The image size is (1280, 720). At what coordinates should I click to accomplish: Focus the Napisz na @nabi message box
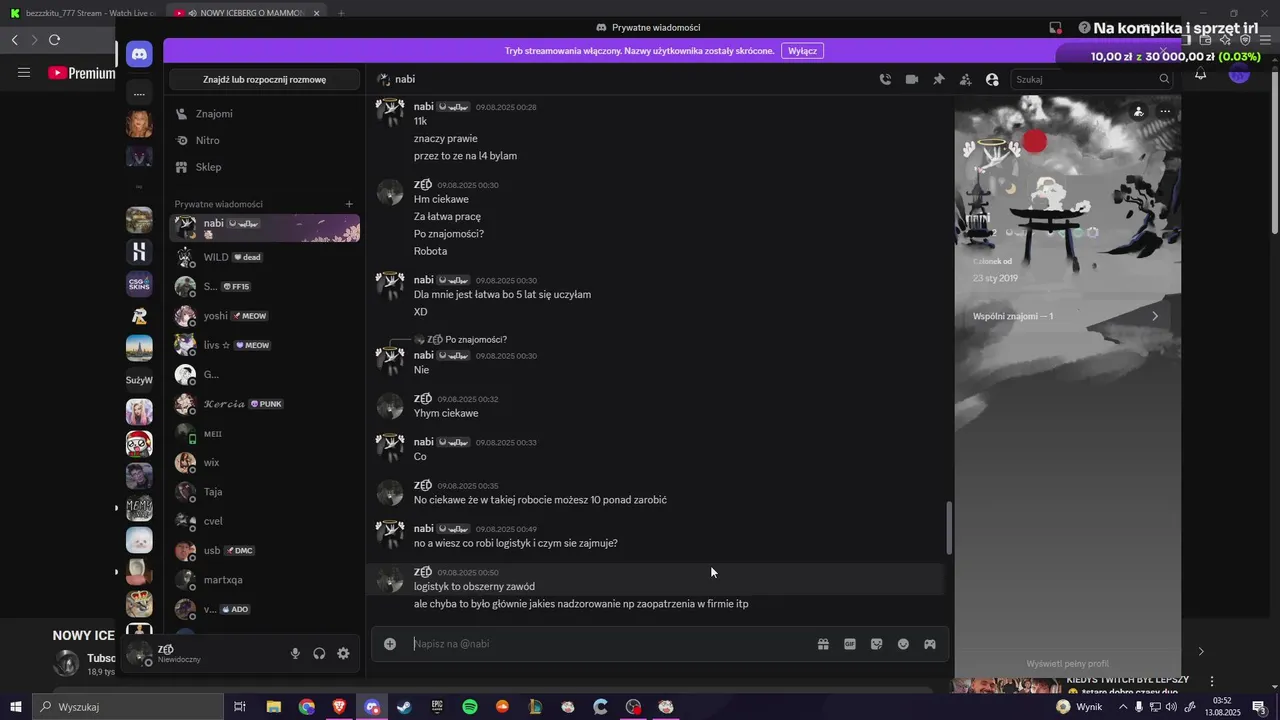click(610, 644)
